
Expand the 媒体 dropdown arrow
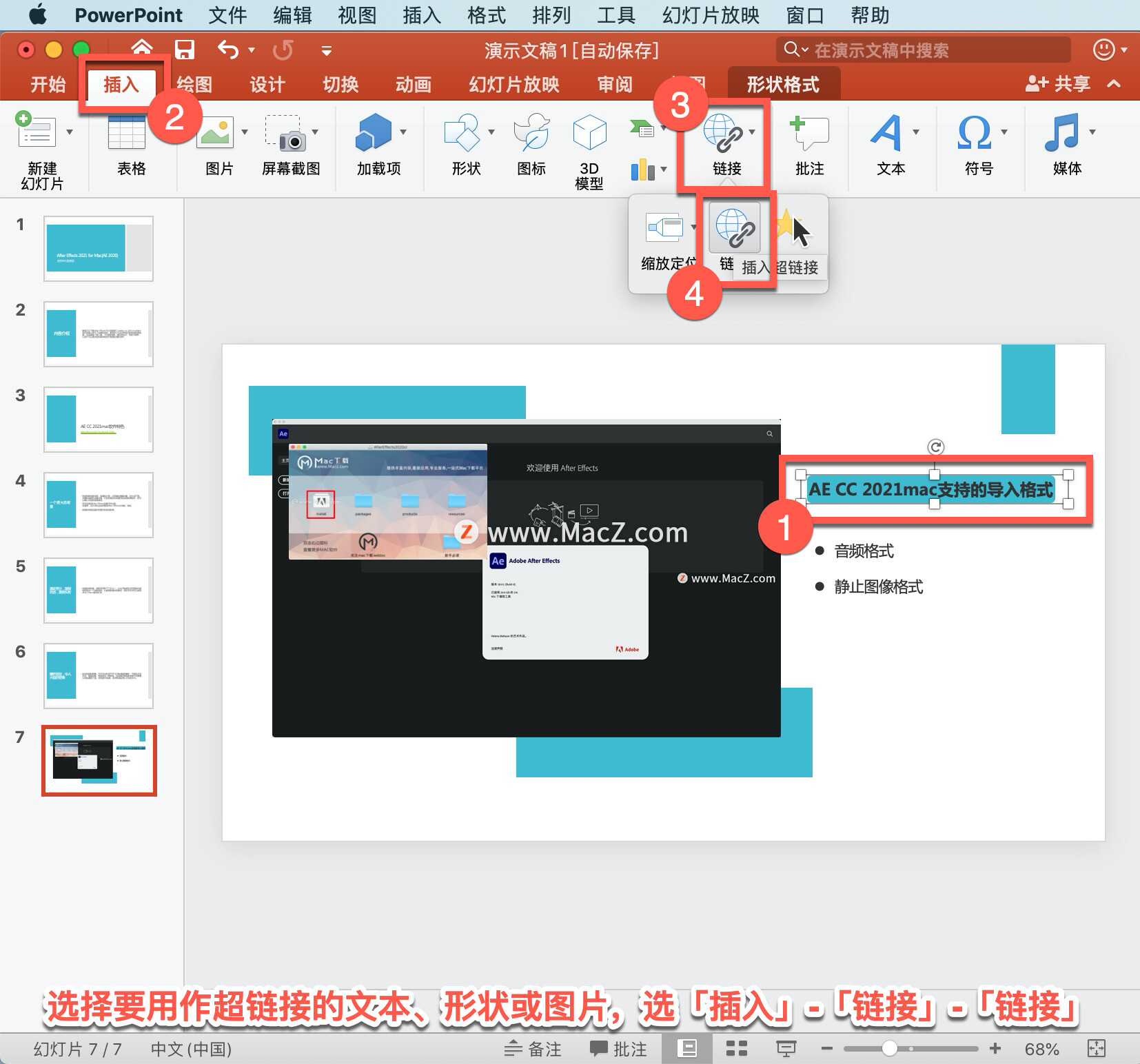click(1092, 132)
